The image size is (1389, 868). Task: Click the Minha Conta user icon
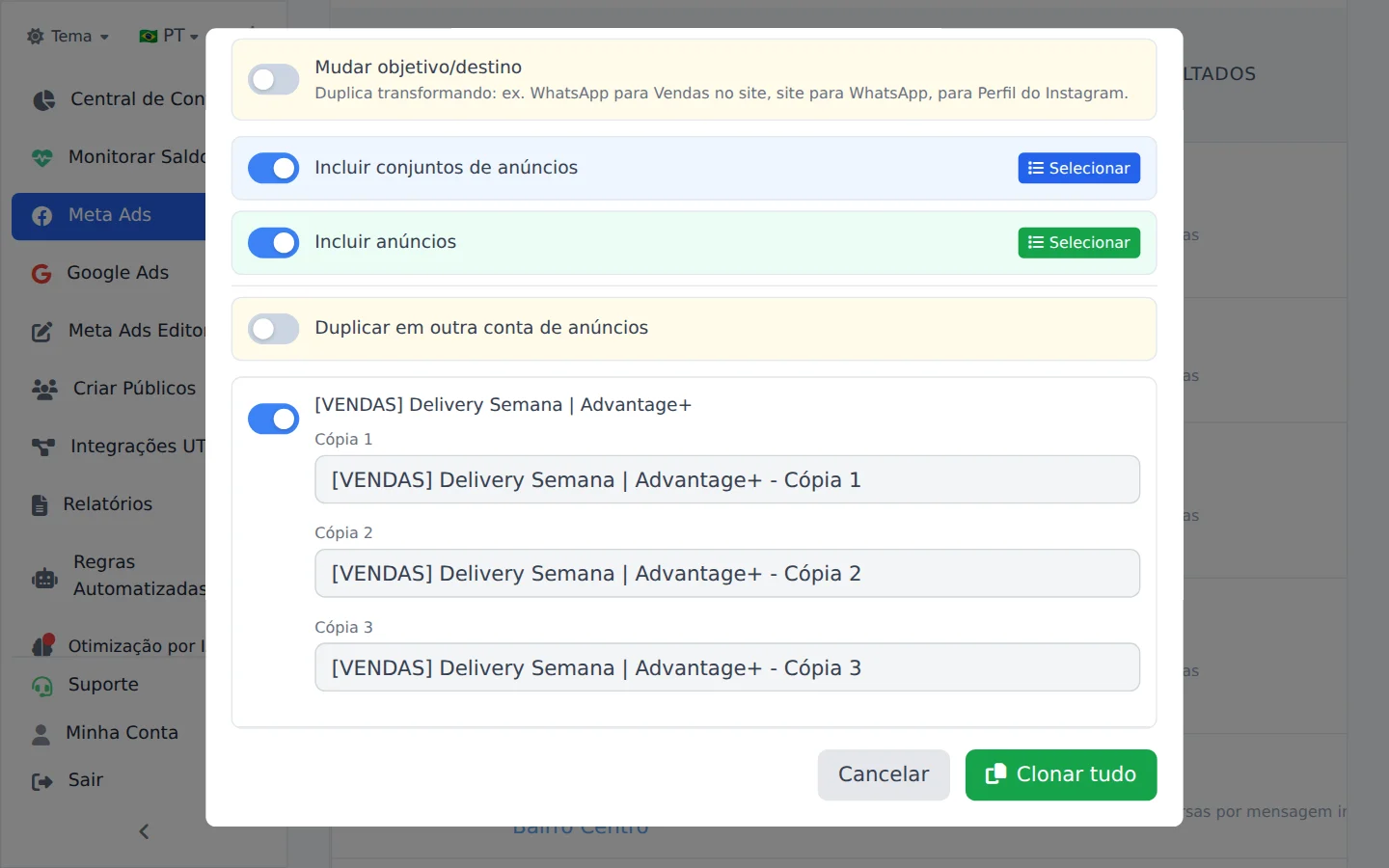(x=41, y=734)
